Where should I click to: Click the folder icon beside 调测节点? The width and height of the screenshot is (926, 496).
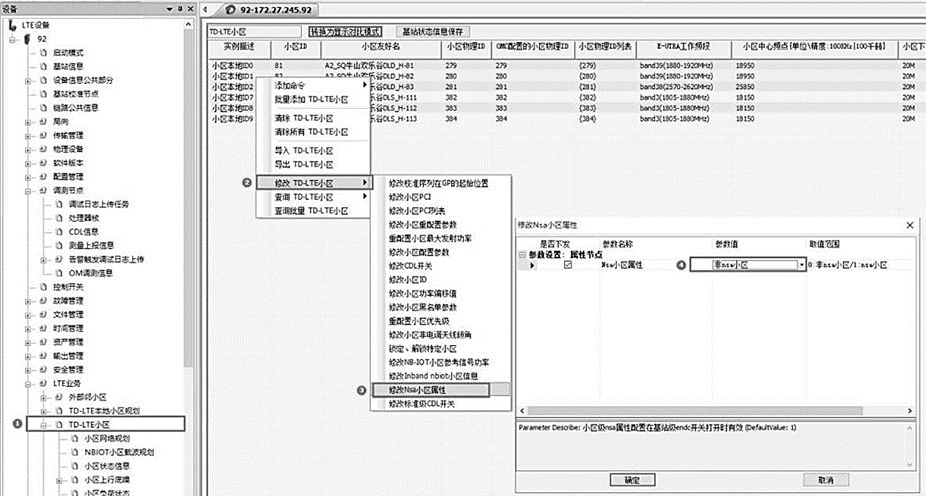pos(43,190)
